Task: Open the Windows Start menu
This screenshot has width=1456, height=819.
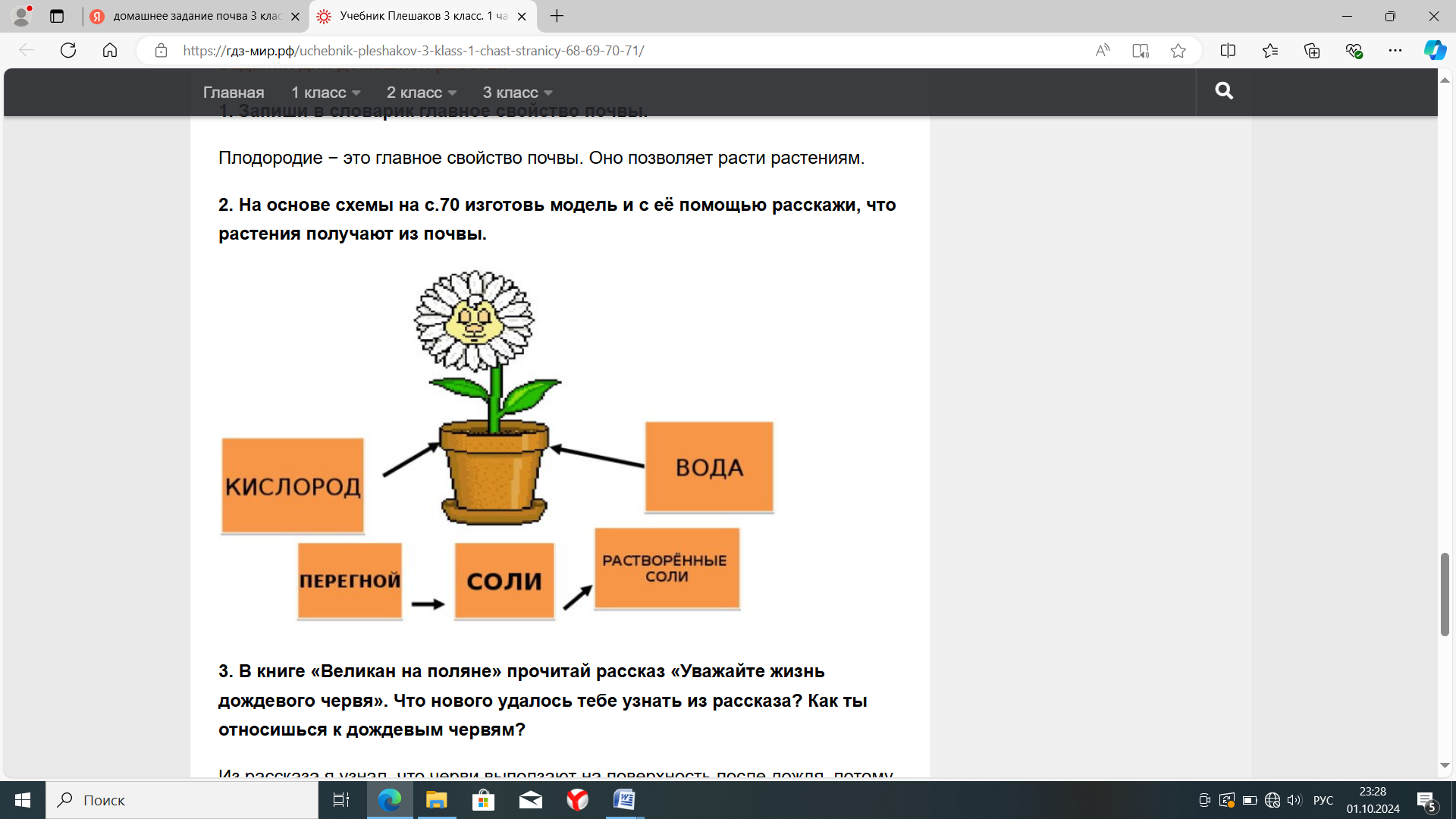Action: (23, 800)
